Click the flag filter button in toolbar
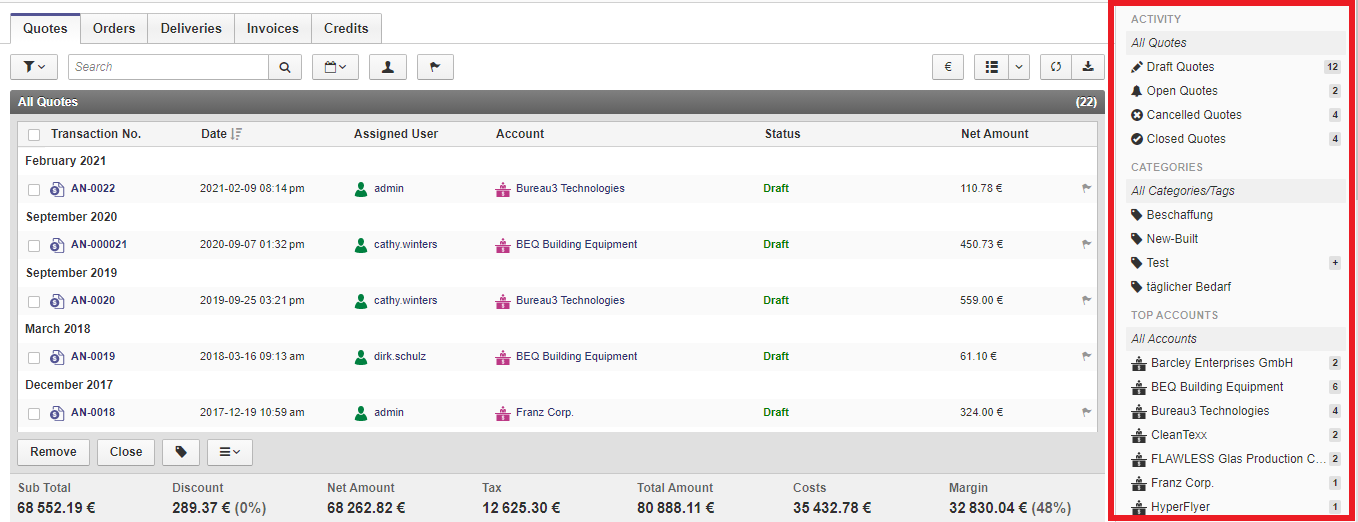This screenshot has width=1358, height=522. tap(435, 67)
